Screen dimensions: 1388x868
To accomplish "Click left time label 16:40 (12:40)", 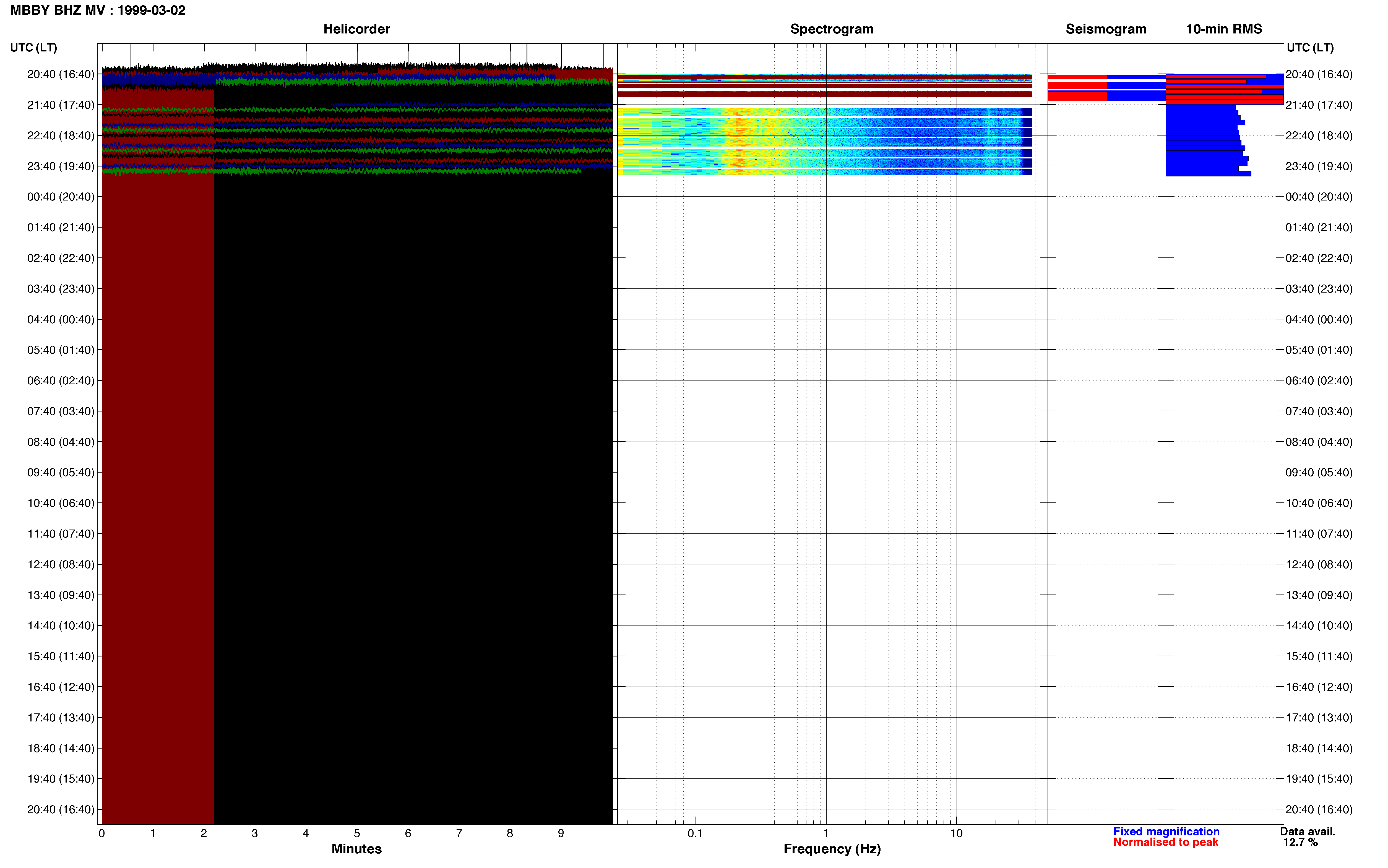I will pos(60,687).
